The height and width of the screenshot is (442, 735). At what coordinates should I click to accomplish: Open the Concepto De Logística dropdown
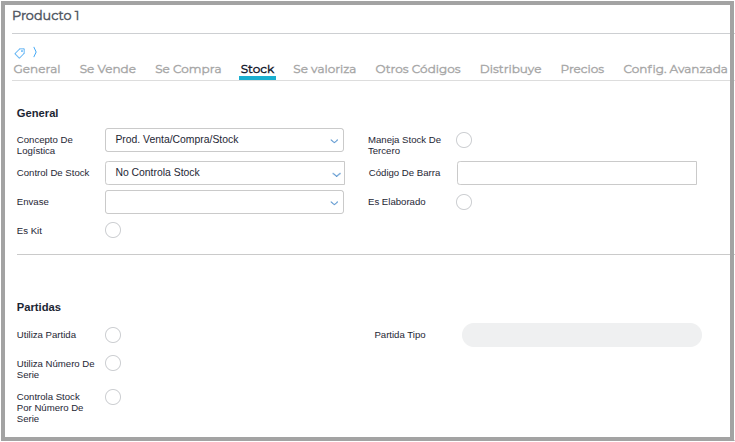click(225, 140)
